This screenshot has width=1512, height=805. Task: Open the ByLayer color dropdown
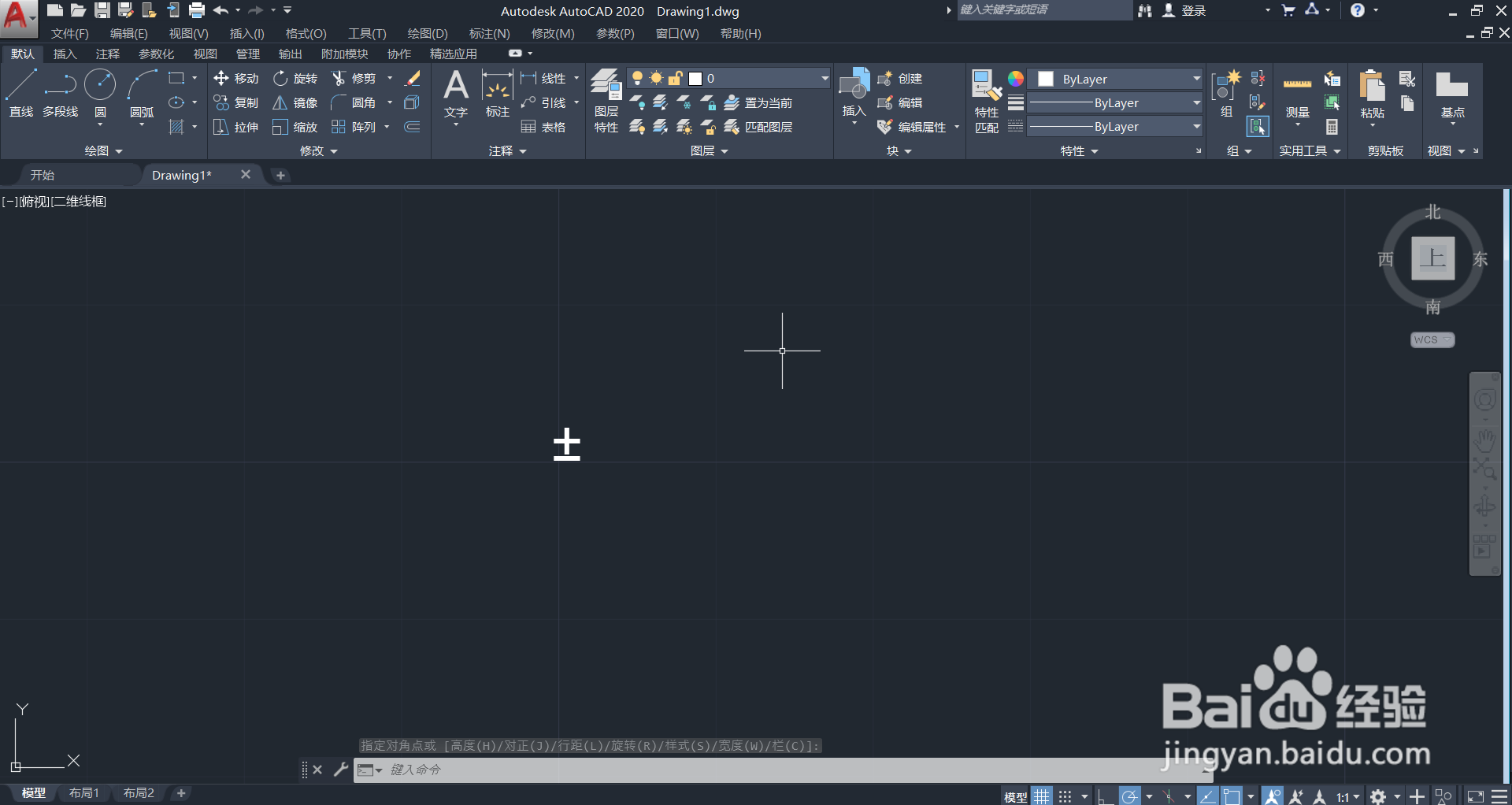pyautogui.click(x=1117, y=79)
